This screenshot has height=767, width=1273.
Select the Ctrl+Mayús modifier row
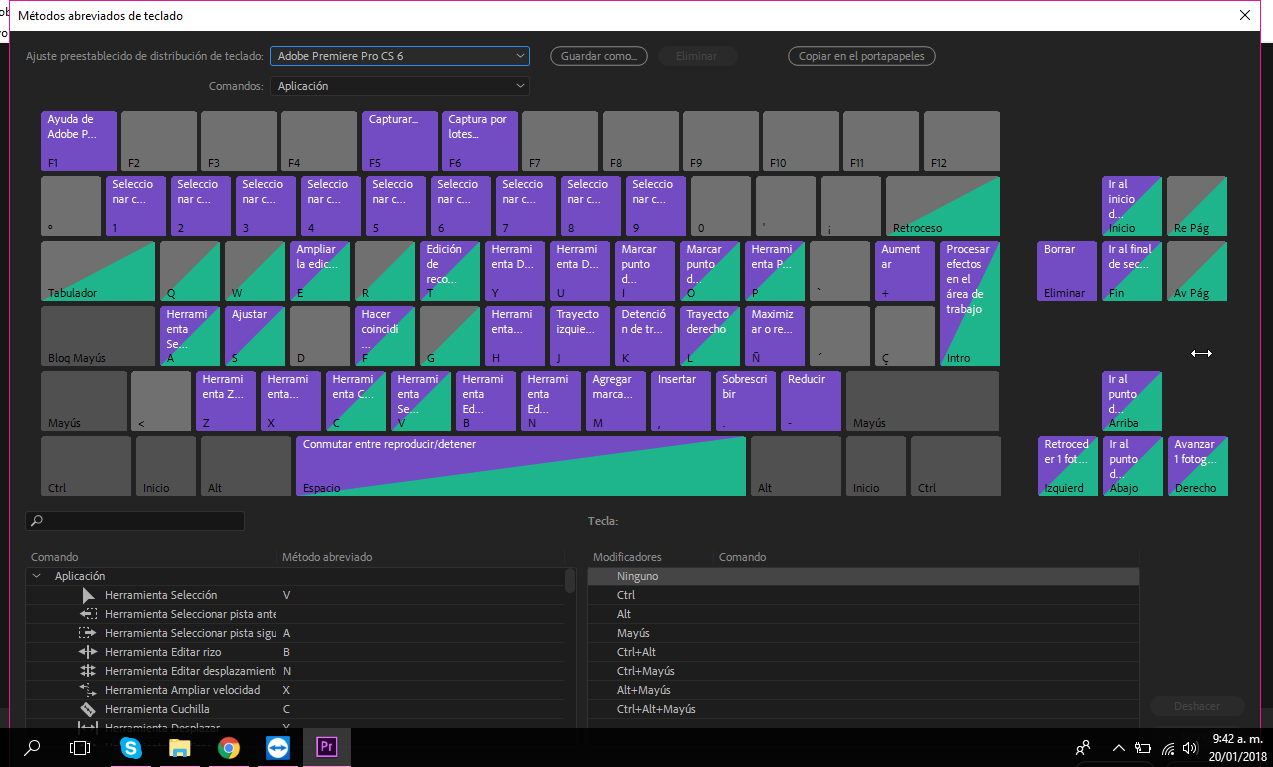point(863,671)
